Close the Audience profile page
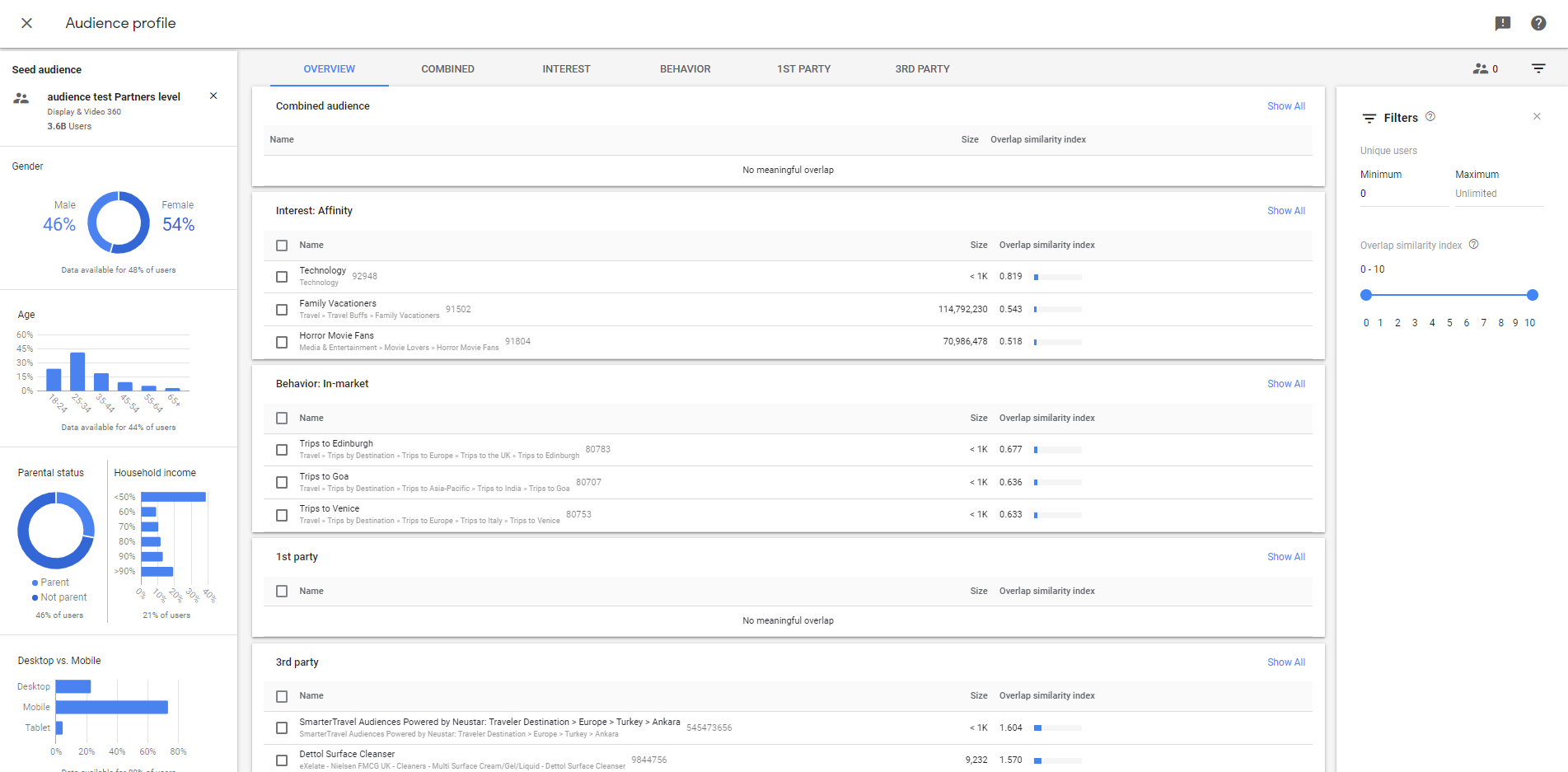Viewport: 1568px width, 772px height. [x=26, y=23]
